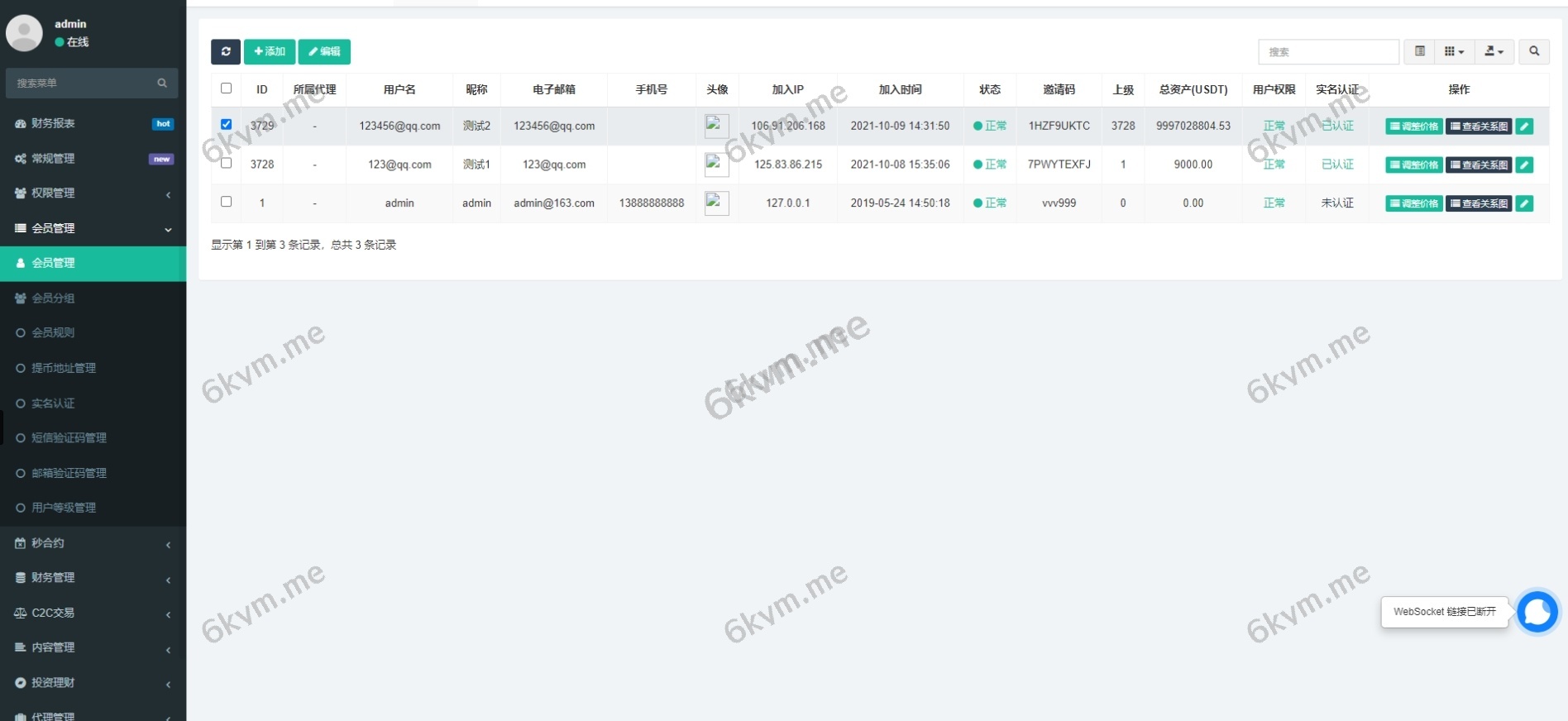This screenshot has height=721, width=1568.
Task: Uncheck the checkbox for row ID 3729
Action: click(x=226, y=125)
